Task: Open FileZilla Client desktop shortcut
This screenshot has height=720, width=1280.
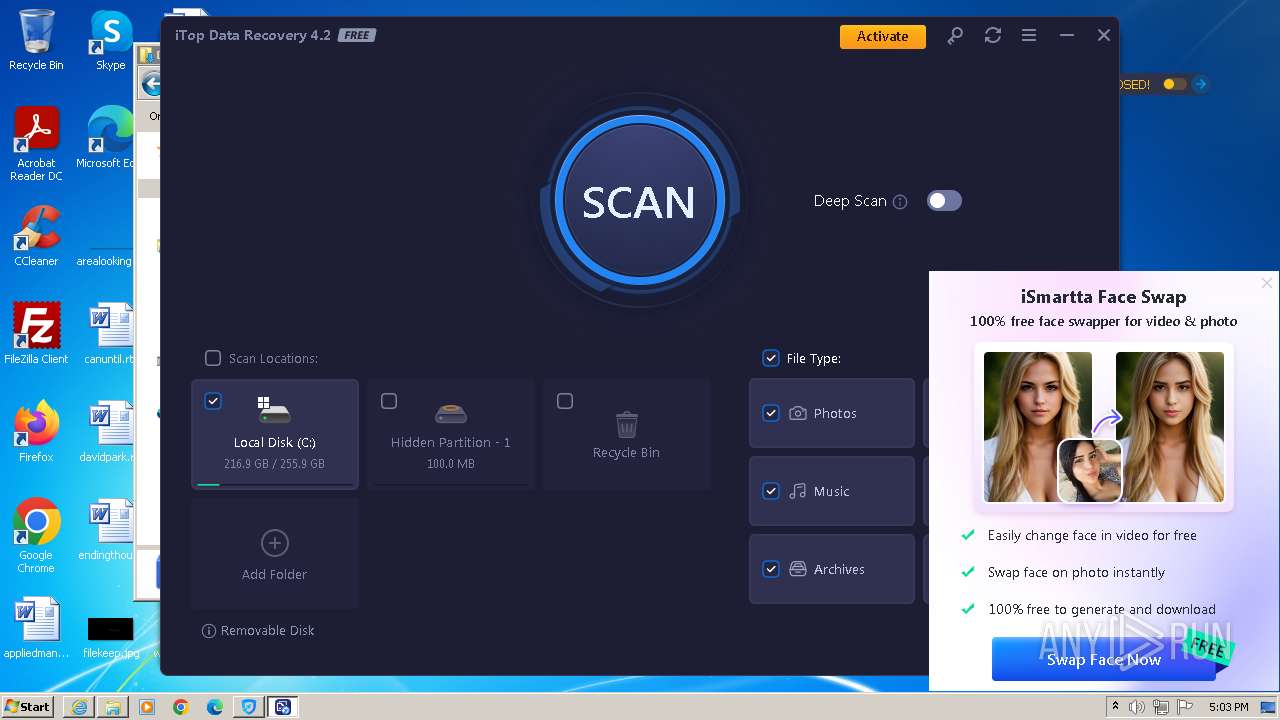Action: (x=36, y=334)
